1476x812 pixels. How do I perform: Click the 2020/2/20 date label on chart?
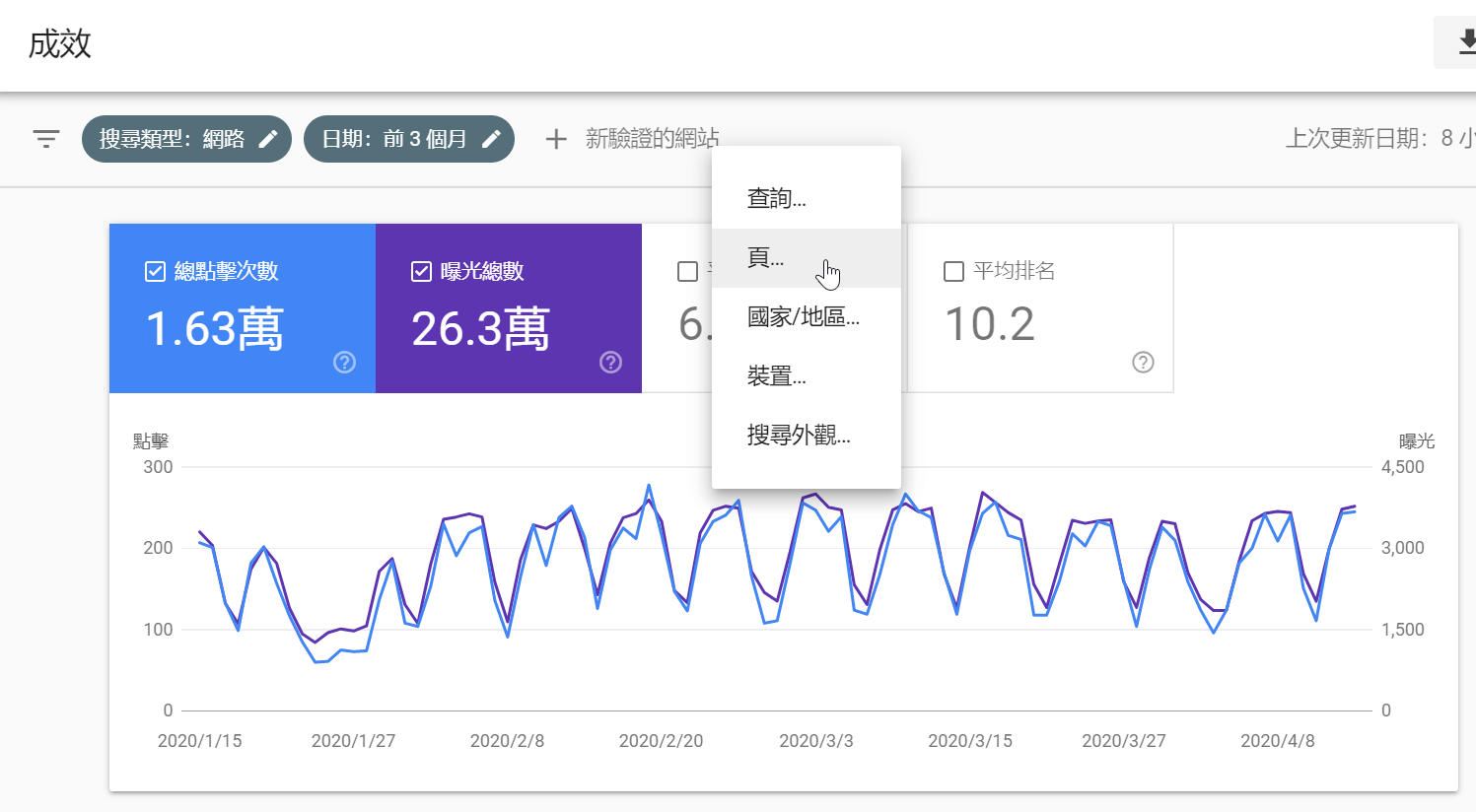click(662, 741)
